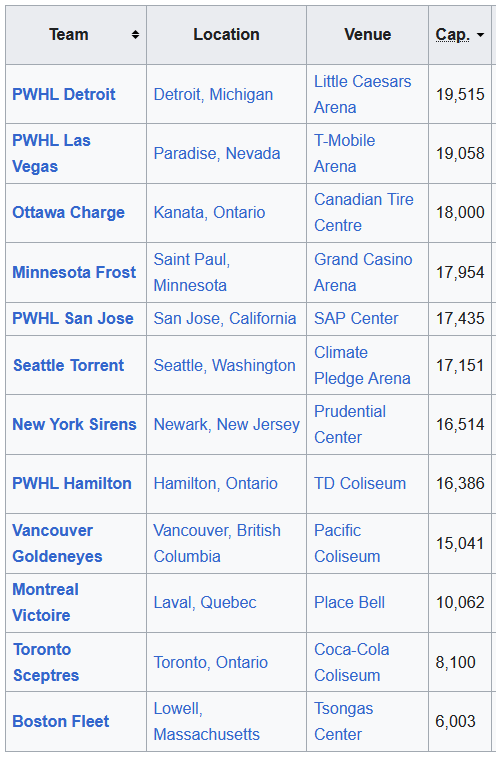
Task: Open the Boston Fleet team link
Action: coord(61,721)
